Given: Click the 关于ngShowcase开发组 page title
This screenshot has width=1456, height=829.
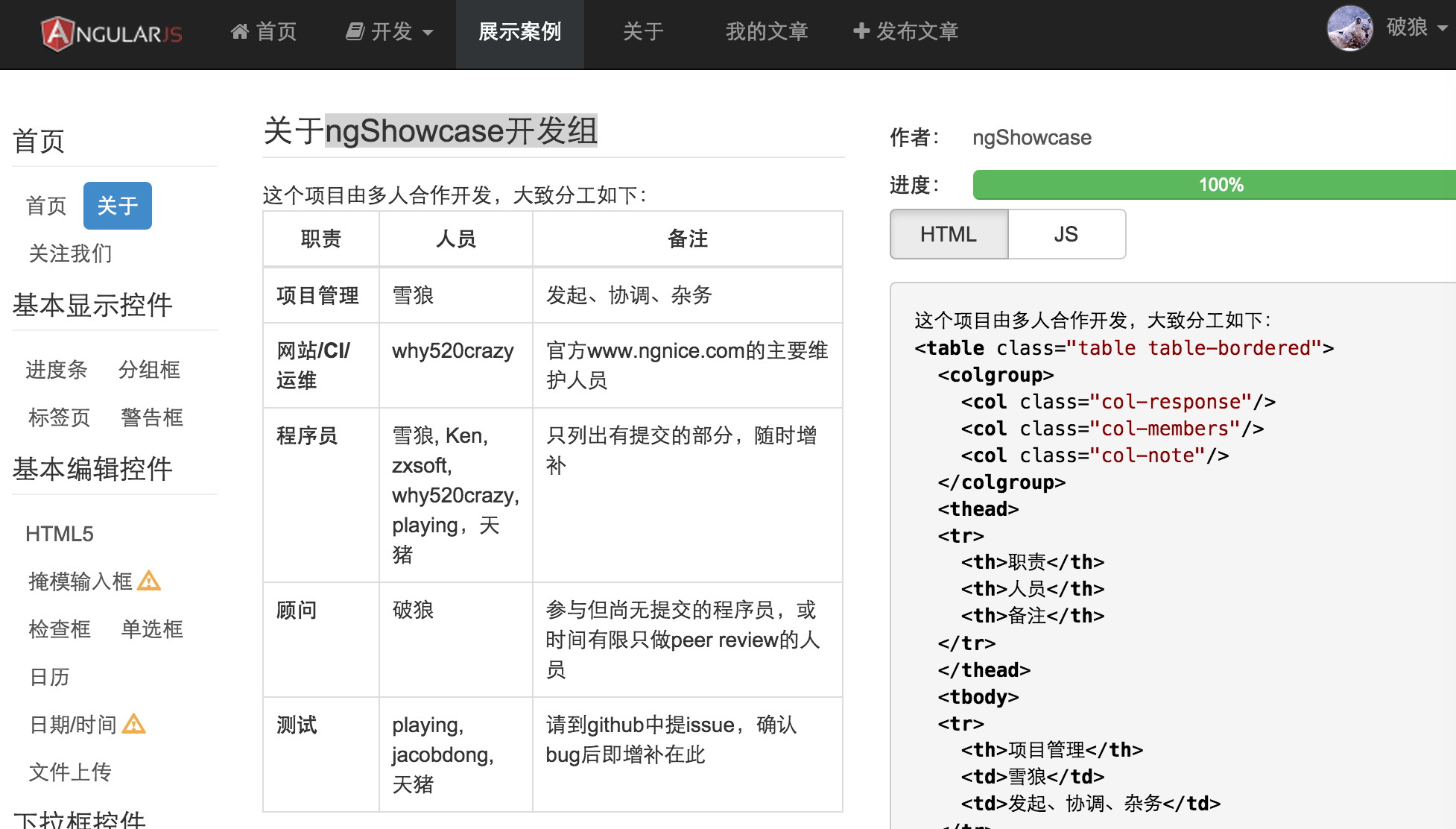Looking at the screenshot, I should 431,130.
